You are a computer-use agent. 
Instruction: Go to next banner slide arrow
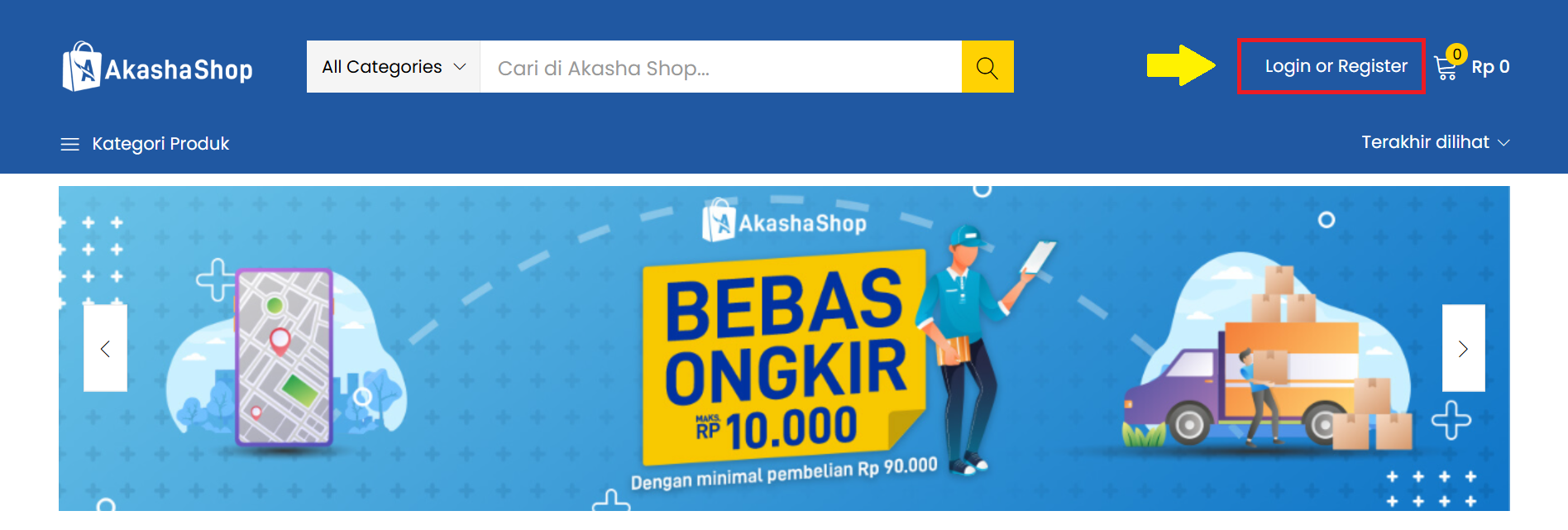1463,348
